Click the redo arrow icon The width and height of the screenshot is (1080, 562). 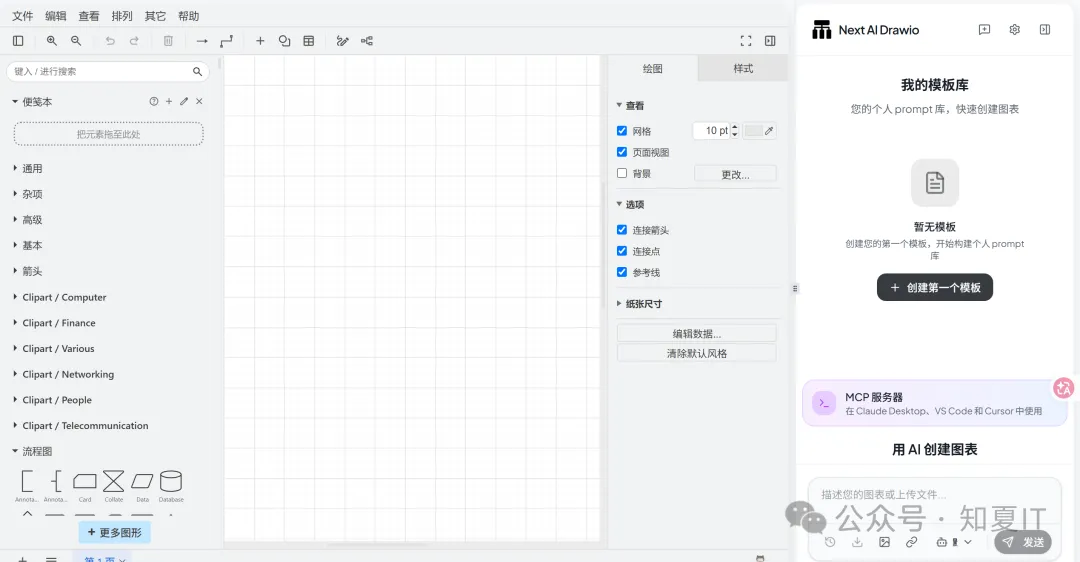[134, 41]
